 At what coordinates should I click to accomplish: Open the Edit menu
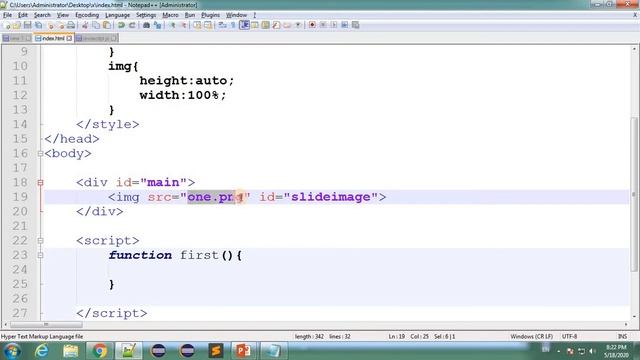tap(23, 15)
